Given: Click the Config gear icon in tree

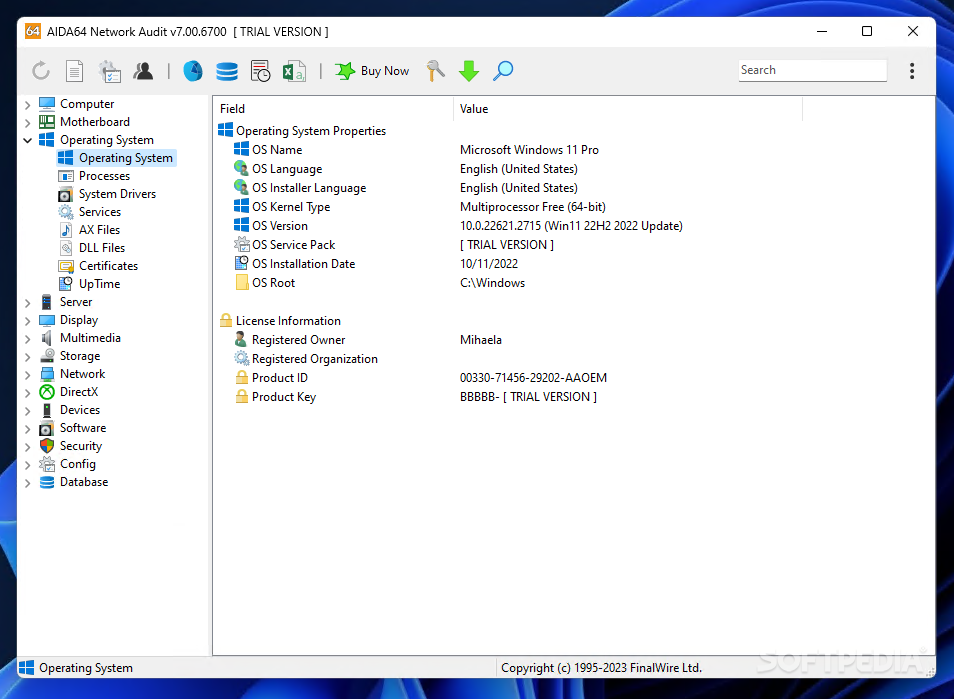Looking at the screenshot, I should [x=47, y=464].
